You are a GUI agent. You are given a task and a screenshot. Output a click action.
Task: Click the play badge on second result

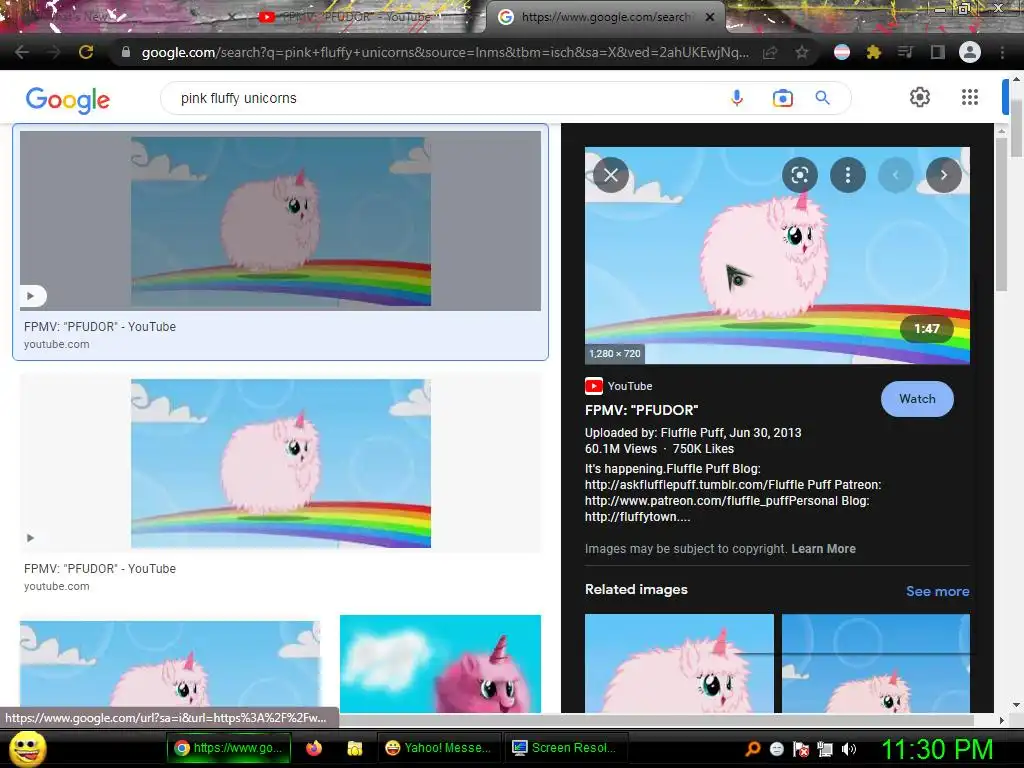tap(30, 537)
